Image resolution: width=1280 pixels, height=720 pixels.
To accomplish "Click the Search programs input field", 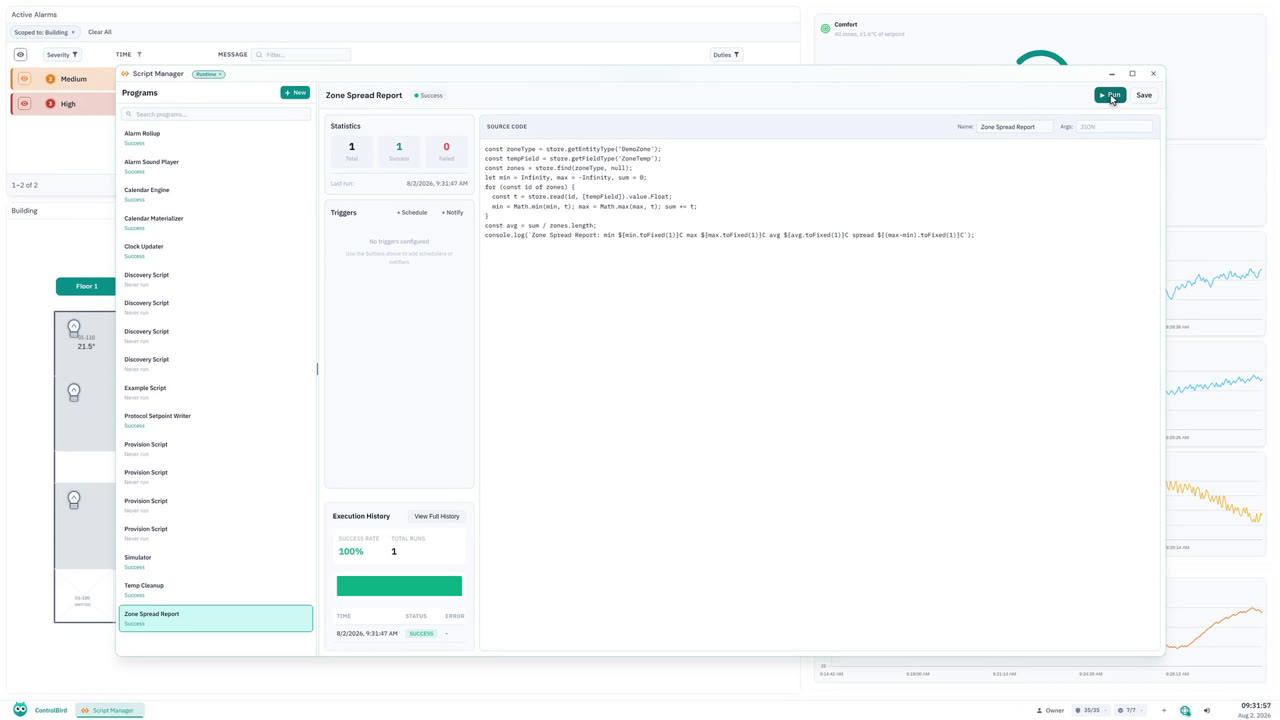I will (216, 114).
